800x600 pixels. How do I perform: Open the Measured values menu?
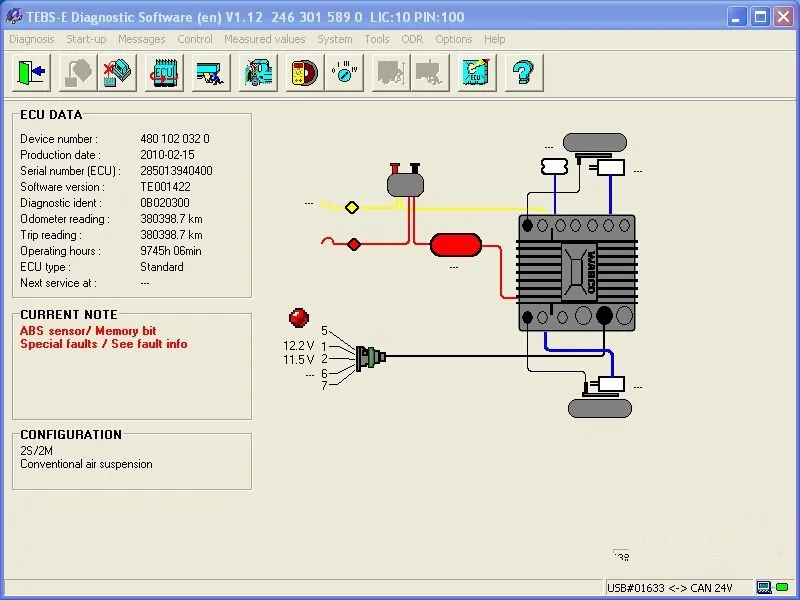(265, 39)
